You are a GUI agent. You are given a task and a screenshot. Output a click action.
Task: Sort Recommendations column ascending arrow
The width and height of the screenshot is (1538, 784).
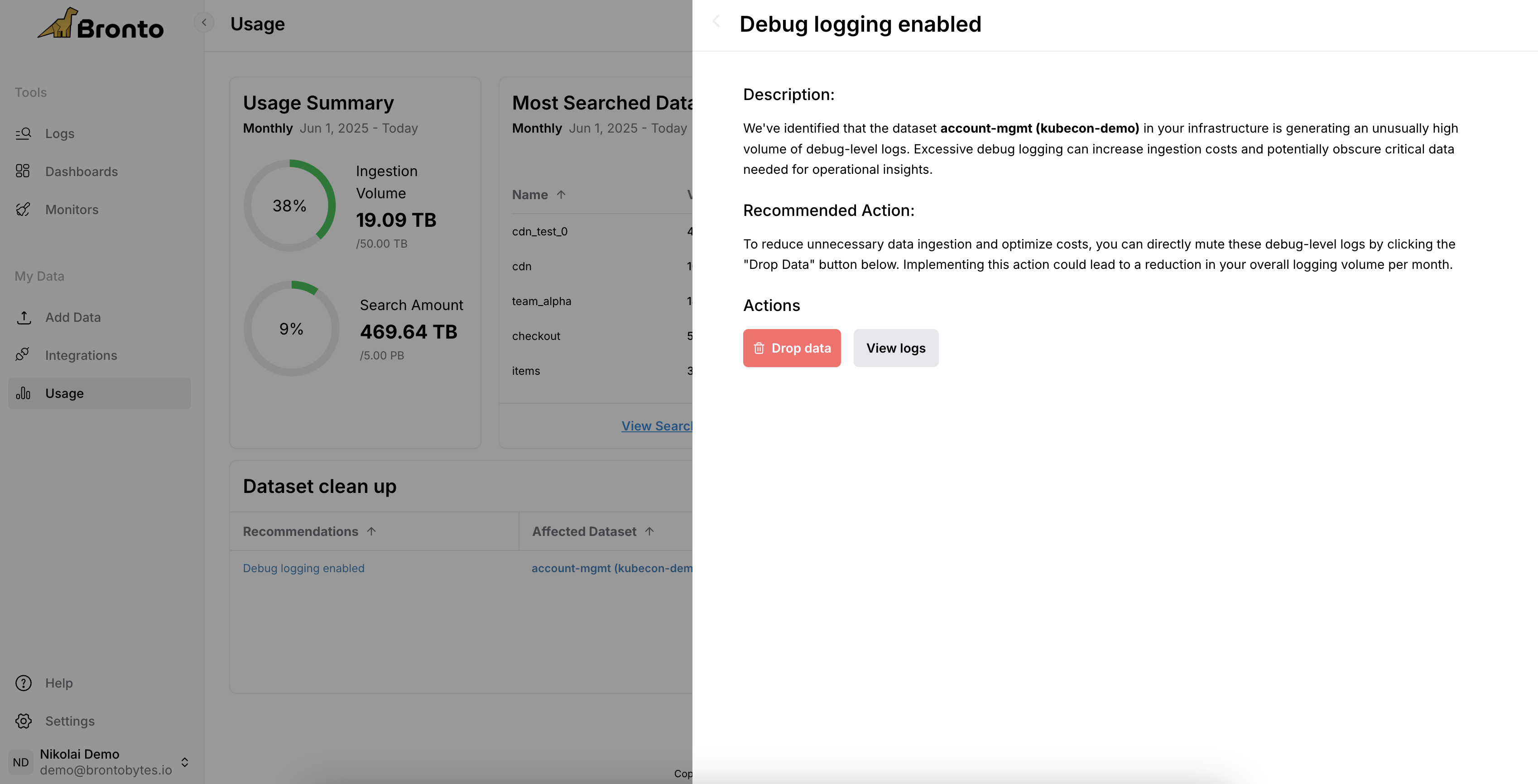[x=371, y=531]
